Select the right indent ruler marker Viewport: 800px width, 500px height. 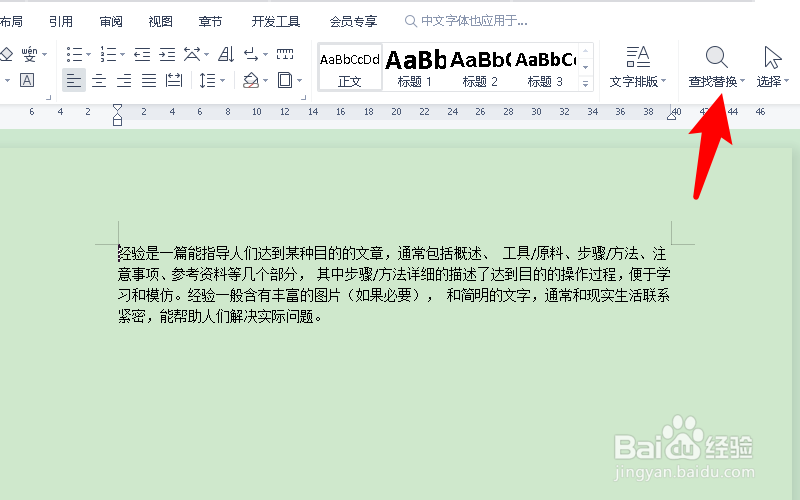click(x=671, y=116)
